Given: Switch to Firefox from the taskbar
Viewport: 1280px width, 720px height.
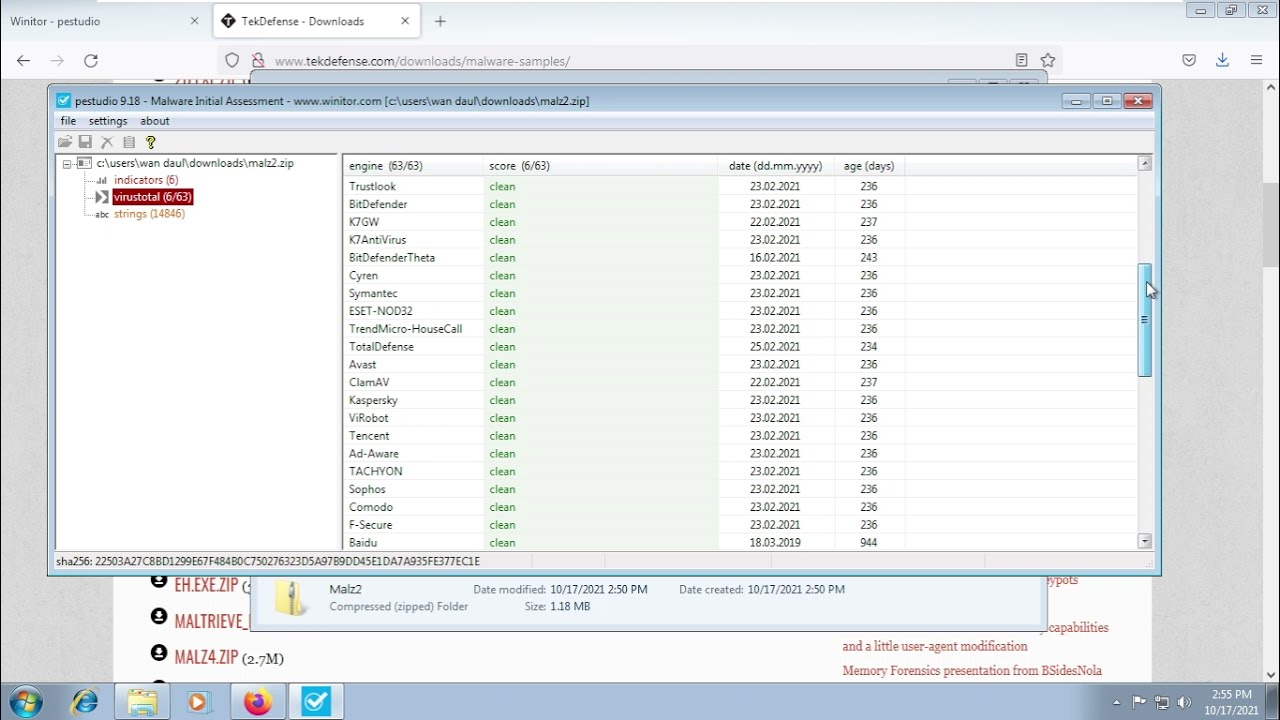Looking at the screenshot, I should point(258,702).
